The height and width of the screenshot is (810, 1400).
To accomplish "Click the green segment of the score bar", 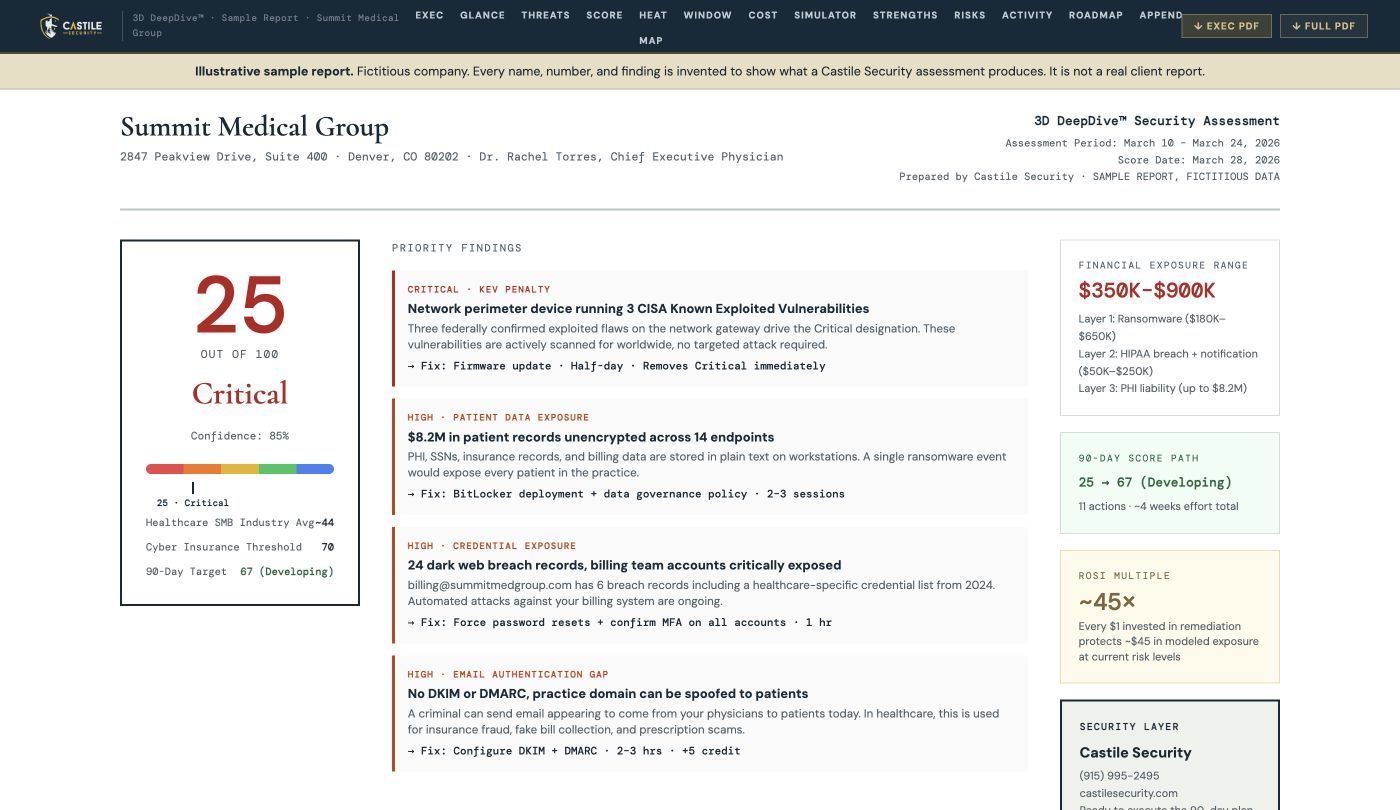I will click(277, 469).
